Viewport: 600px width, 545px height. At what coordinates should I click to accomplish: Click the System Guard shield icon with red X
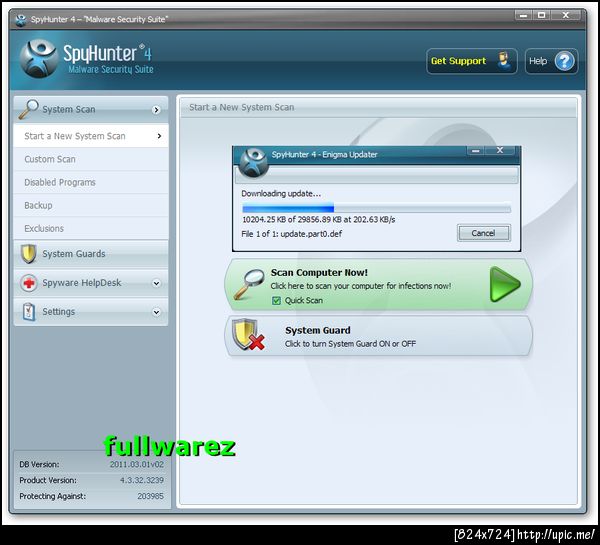pyautogui.click(x=248, y=335)
